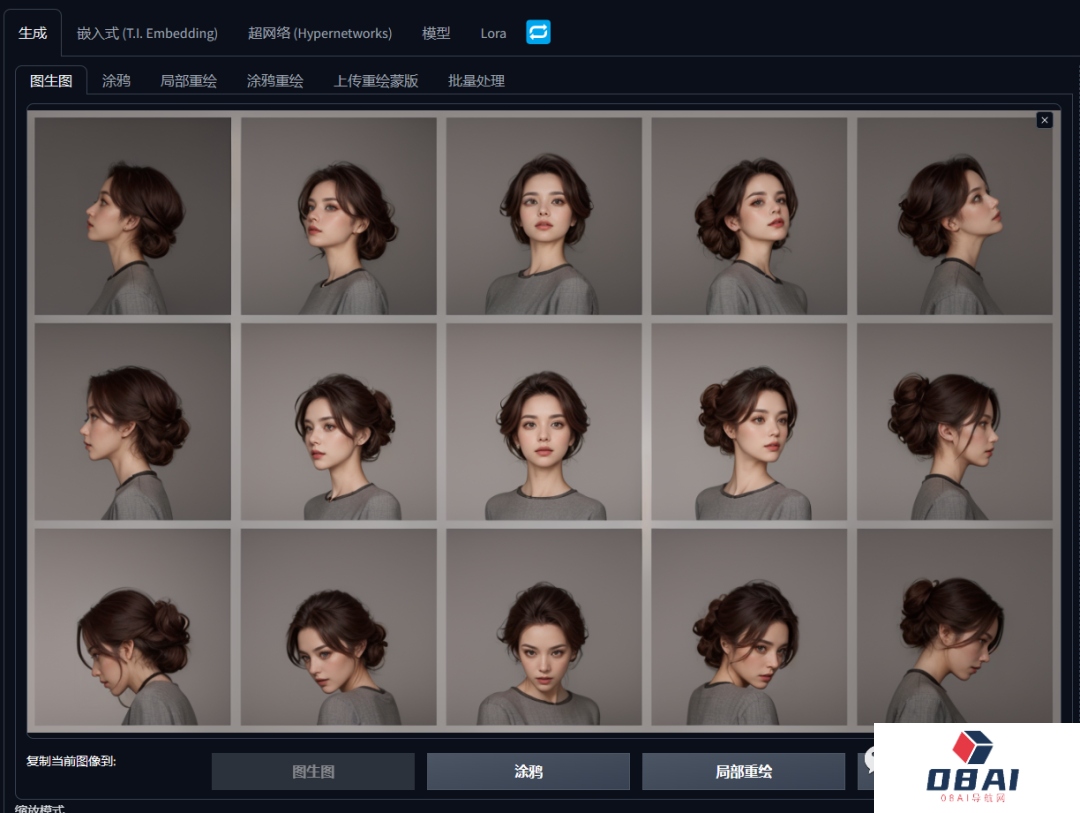Open the 批量处理 sub-tab
This screenshot has height=813, width=1080.
(x=476, y=81)
